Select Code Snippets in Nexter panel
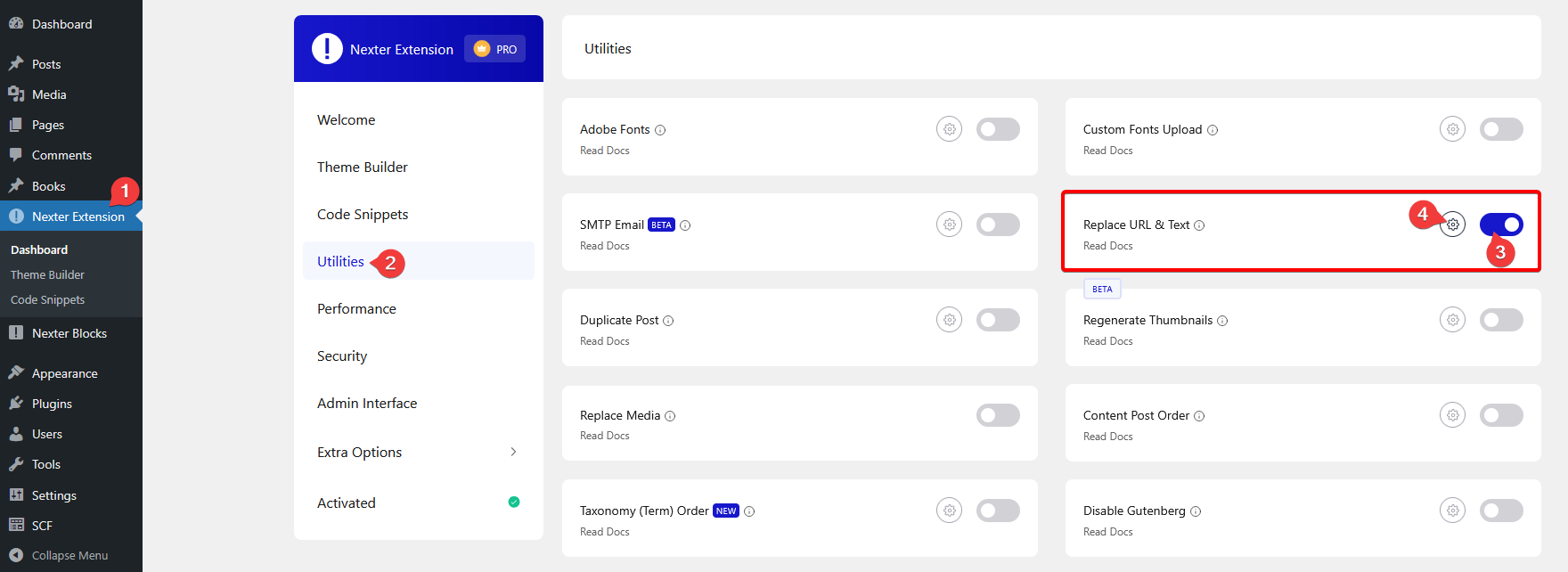 (363, 215)
